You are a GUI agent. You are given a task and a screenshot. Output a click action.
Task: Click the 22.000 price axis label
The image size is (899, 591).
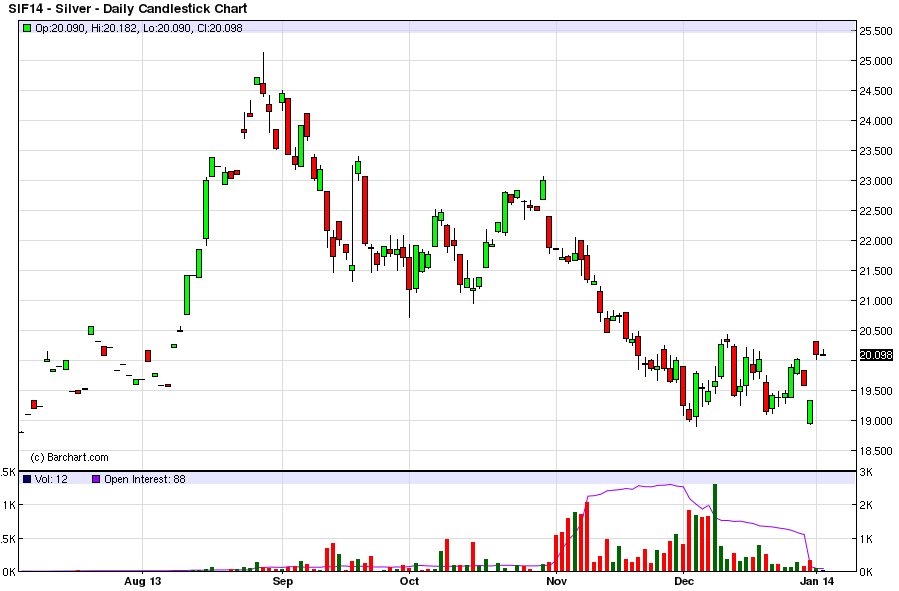(876, 241)
